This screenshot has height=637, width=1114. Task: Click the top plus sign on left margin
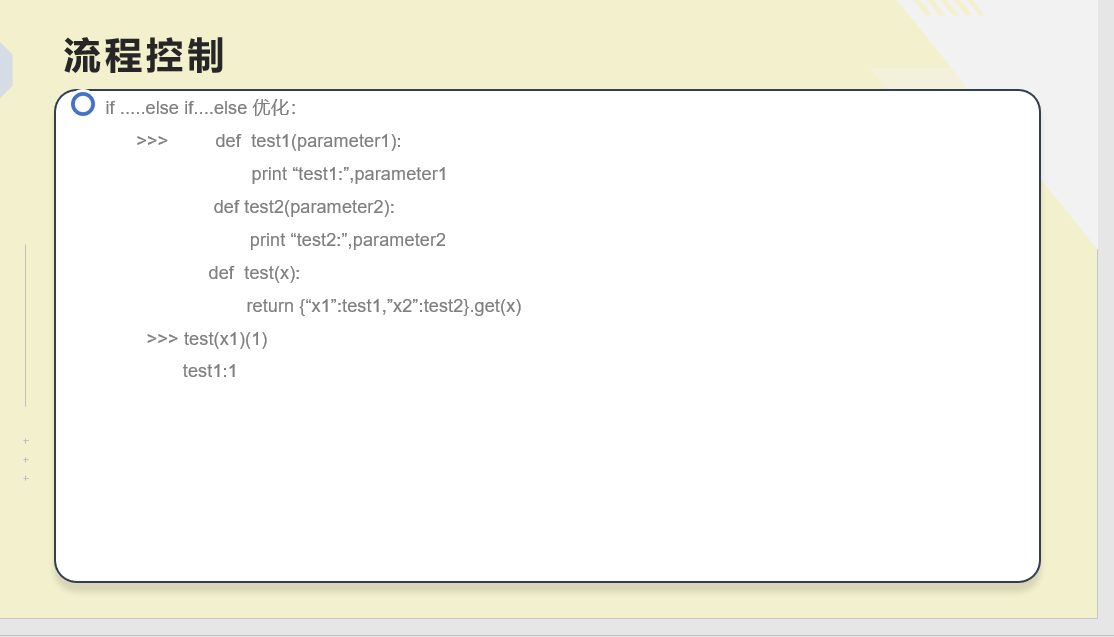coord(26,441)
